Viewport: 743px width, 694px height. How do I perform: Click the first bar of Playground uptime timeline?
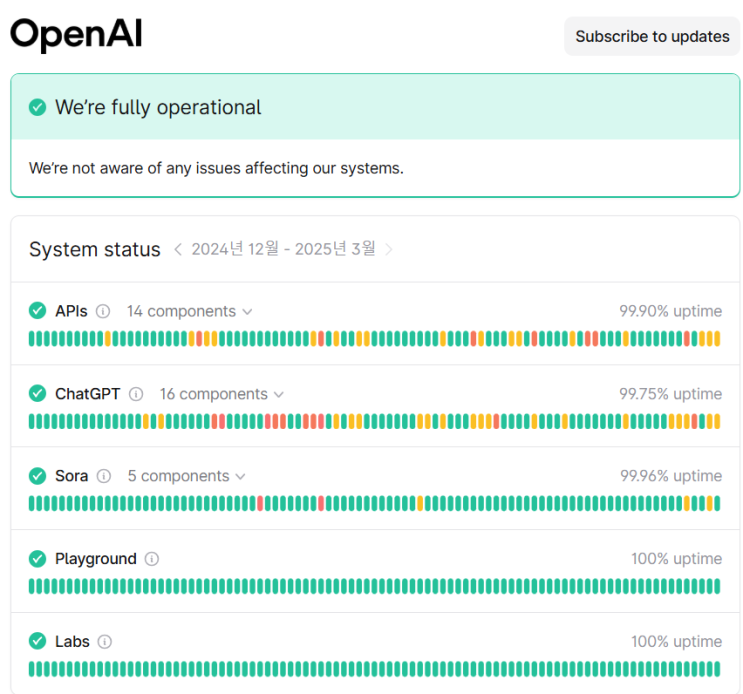click(32, 586)
